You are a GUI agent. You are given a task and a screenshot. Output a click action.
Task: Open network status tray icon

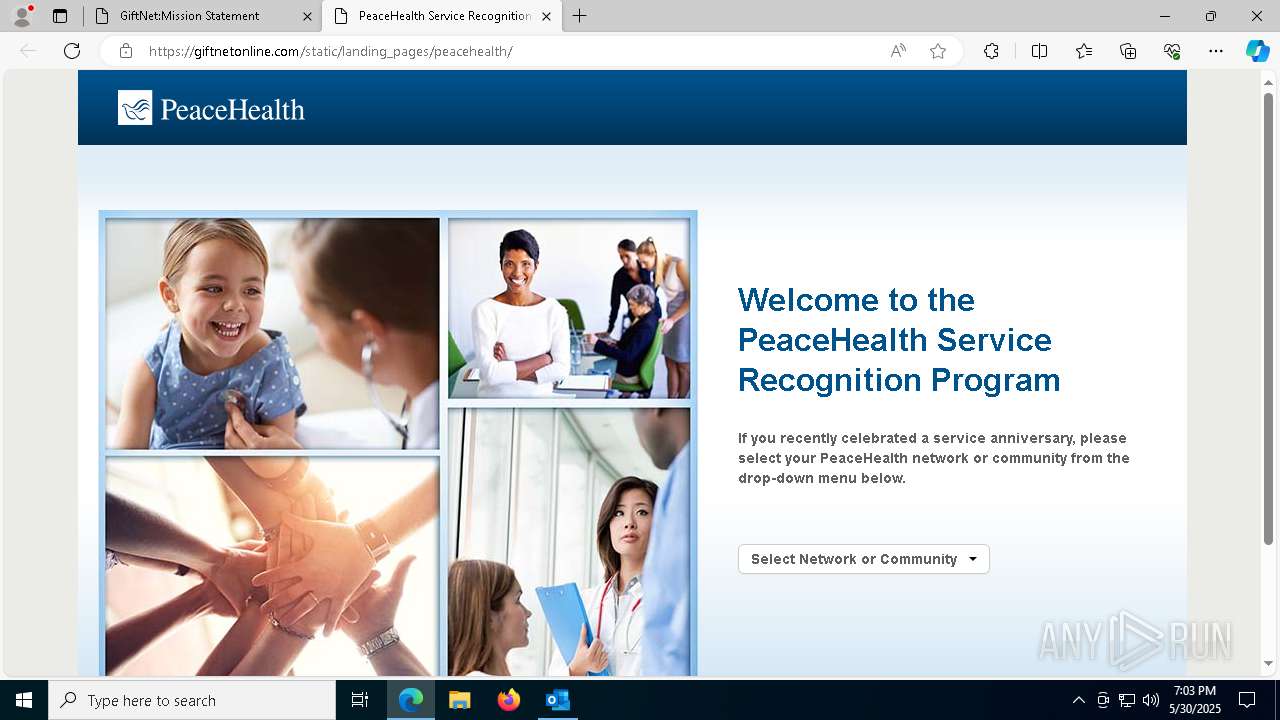click(1127, 700)
